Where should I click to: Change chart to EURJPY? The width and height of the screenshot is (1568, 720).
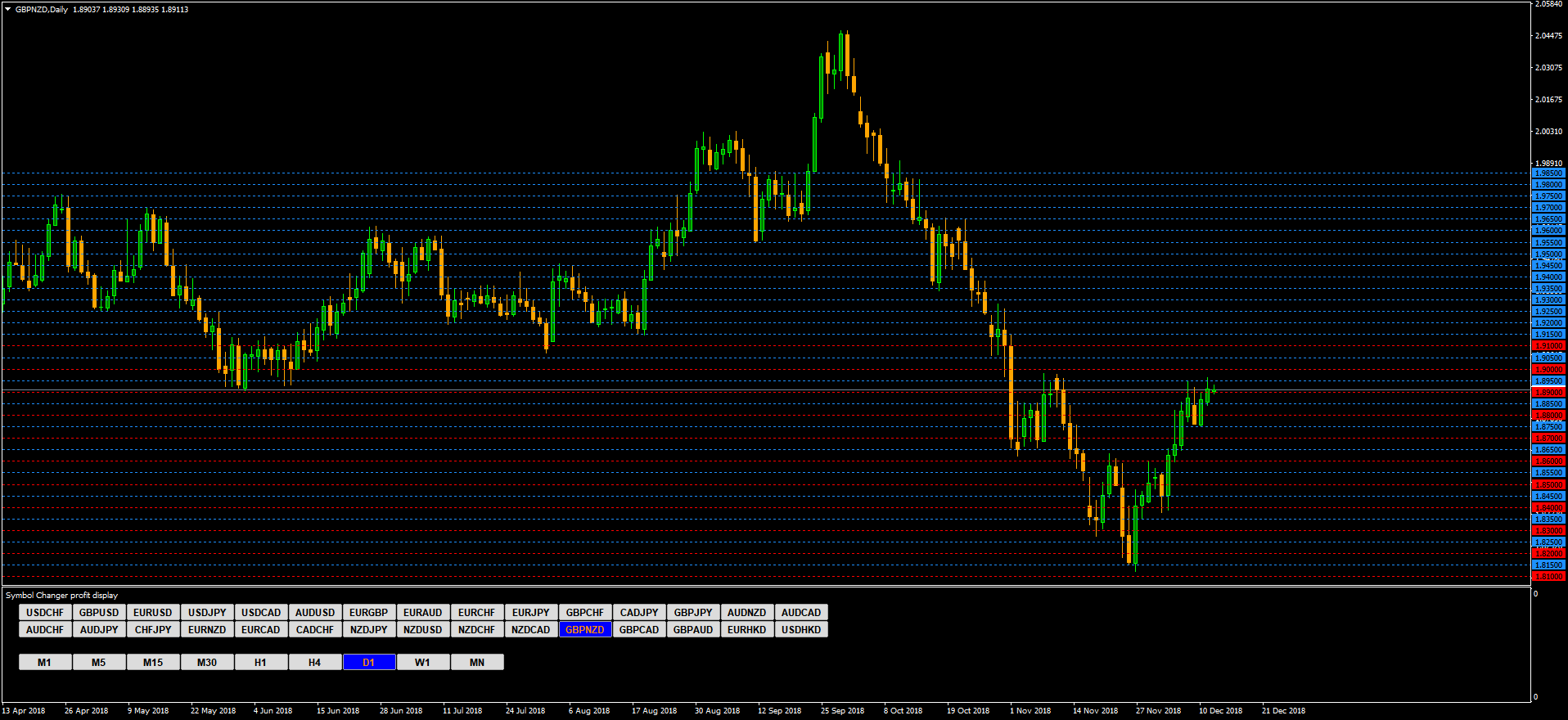tap(531, 613)
